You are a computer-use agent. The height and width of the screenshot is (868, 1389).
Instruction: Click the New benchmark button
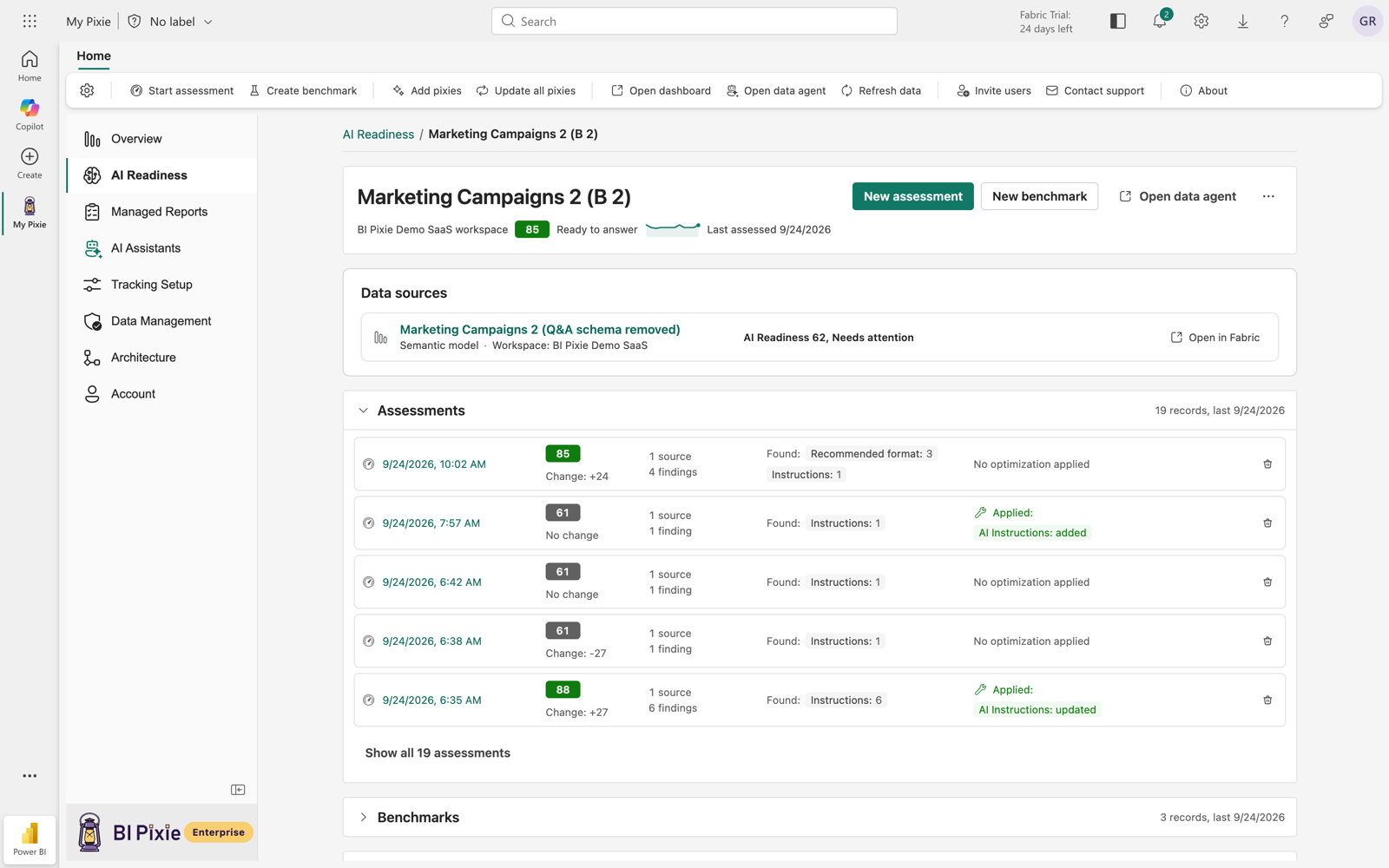(x=1039, y=196)
